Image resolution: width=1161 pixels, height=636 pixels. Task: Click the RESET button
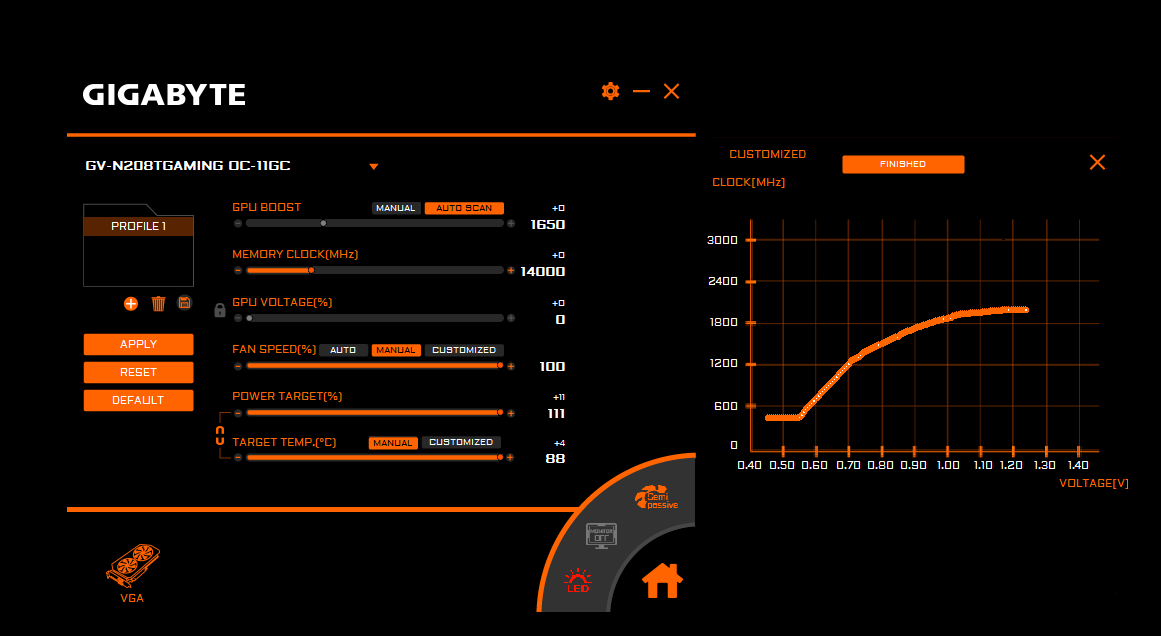tap(138, 372)
